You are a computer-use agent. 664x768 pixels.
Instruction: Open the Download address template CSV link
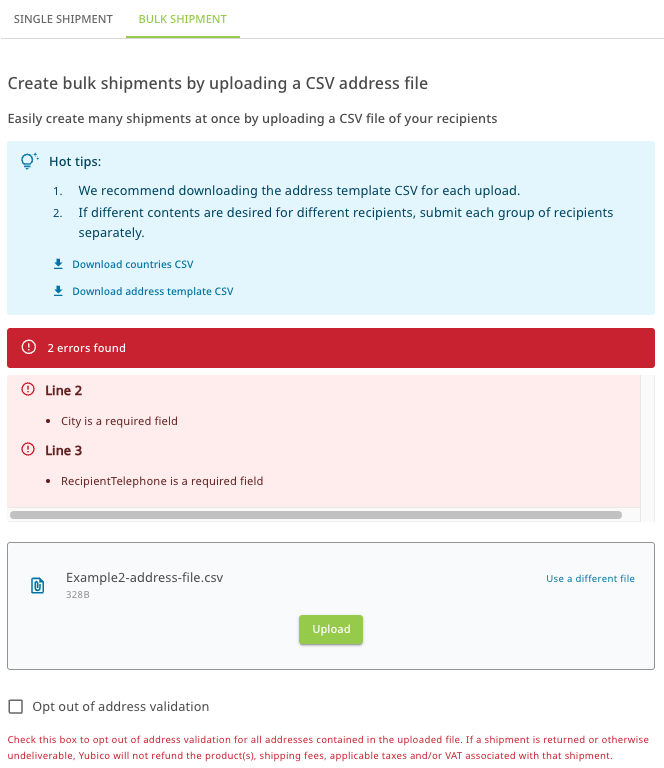tap(152, 291)
